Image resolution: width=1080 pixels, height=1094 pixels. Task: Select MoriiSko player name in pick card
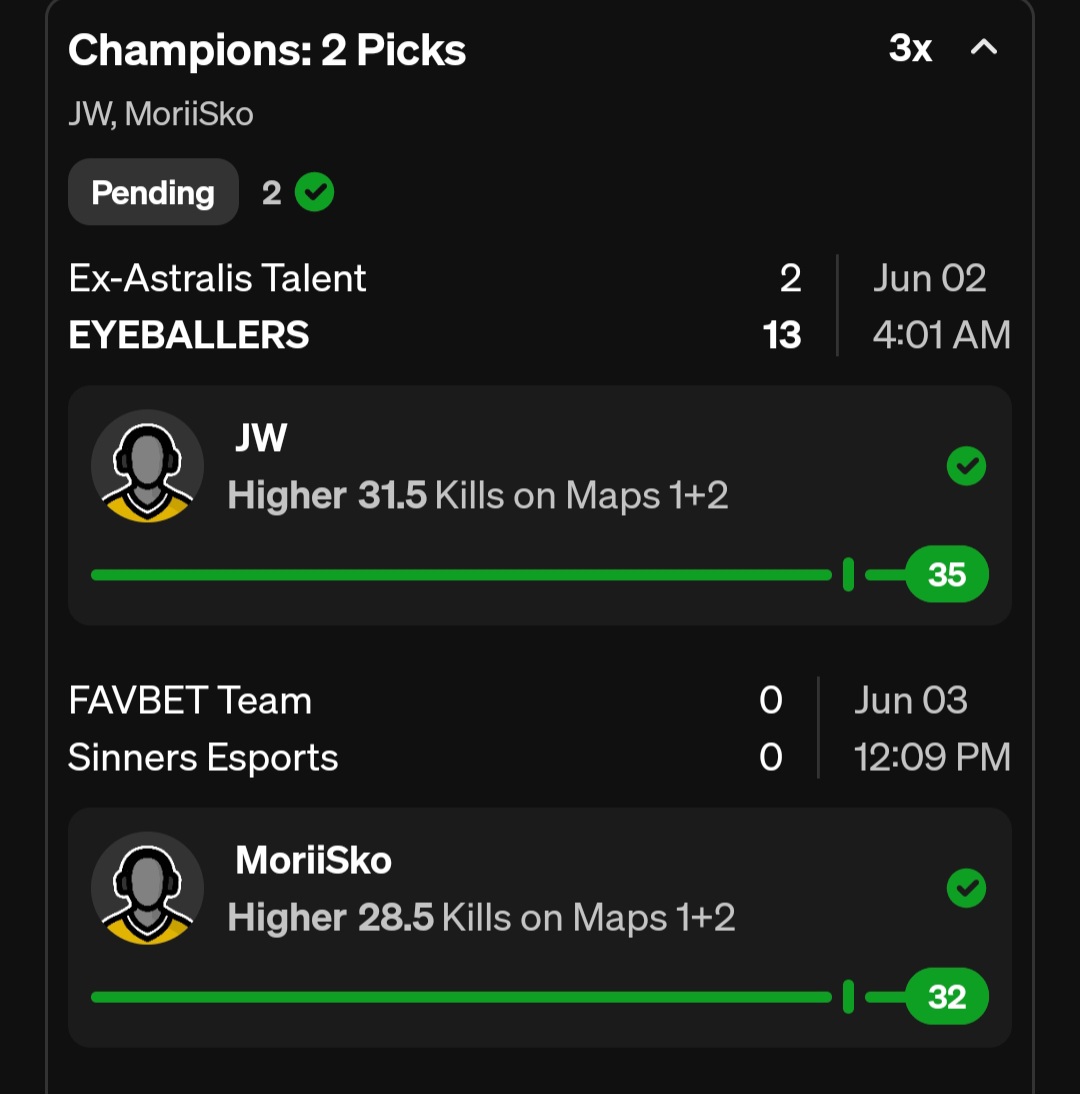(x=313, y=860)
